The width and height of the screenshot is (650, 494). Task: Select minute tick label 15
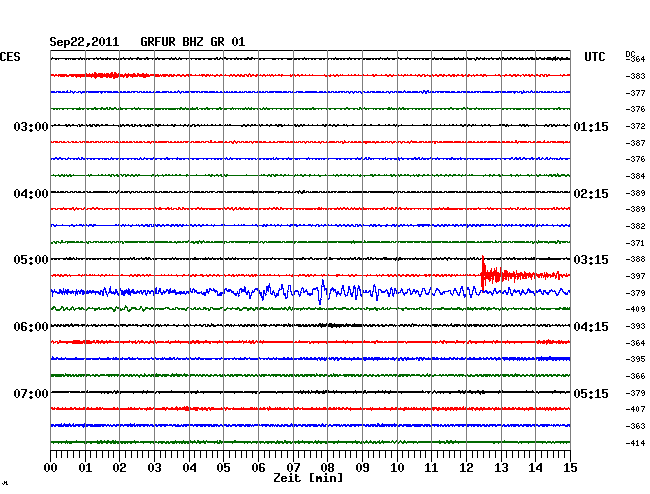click(x=570, y=468)
